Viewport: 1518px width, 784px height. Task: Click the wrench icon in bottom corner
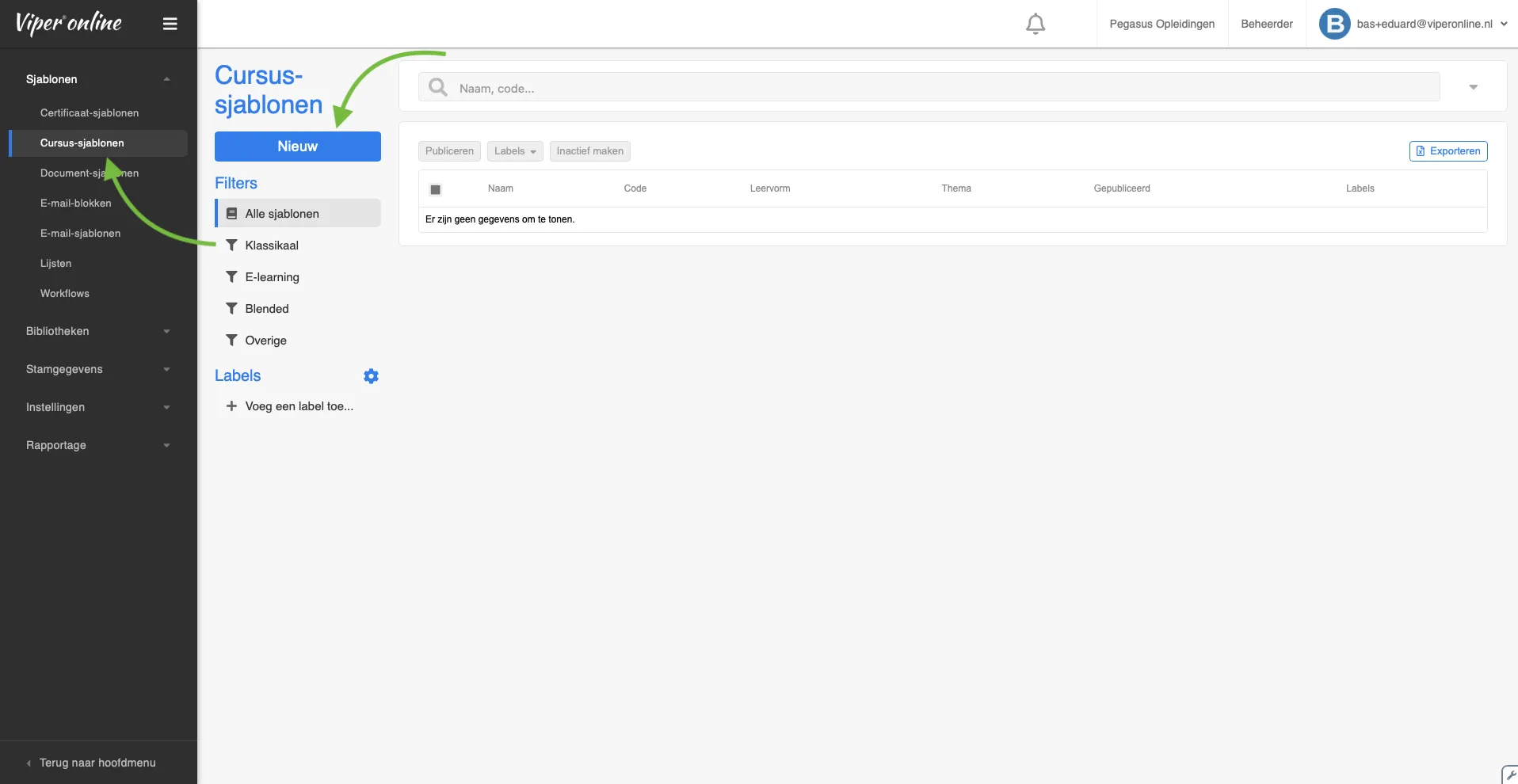pos(1510,775)
